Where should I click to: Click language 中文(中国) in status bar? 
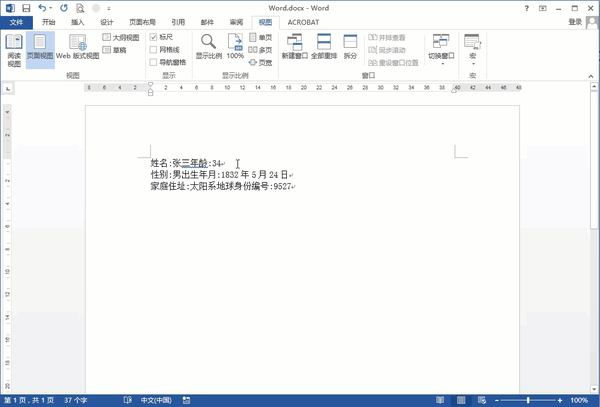[156, 400]
